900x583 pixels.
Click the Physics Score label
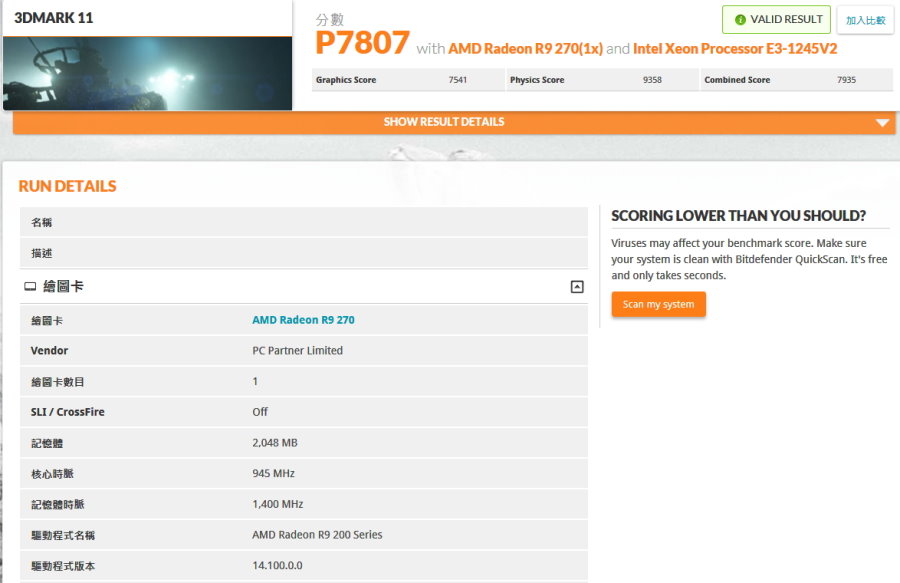(537, 80)
